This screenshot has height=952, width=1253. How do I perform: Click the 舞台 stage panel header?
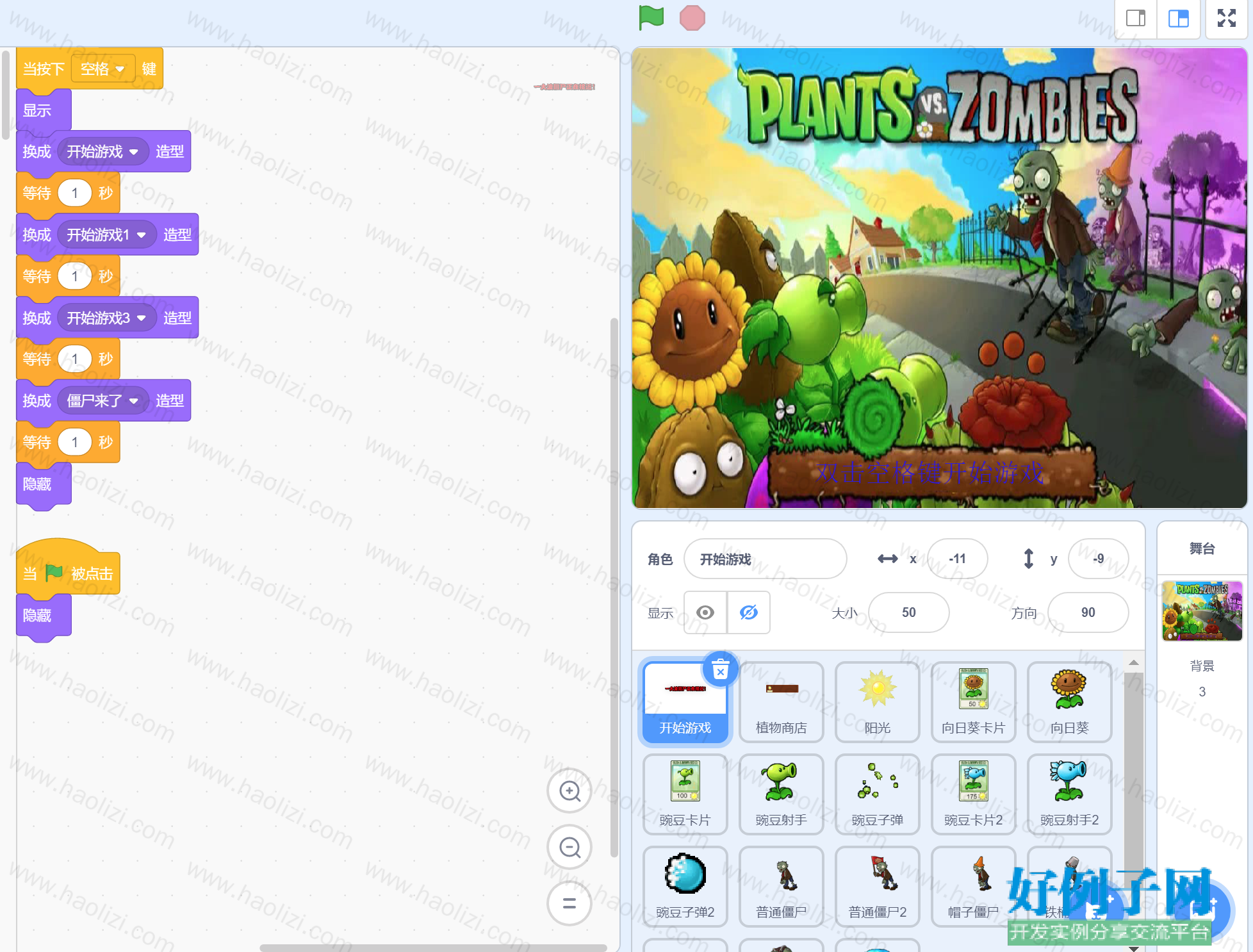click(x=1202, y=548)
